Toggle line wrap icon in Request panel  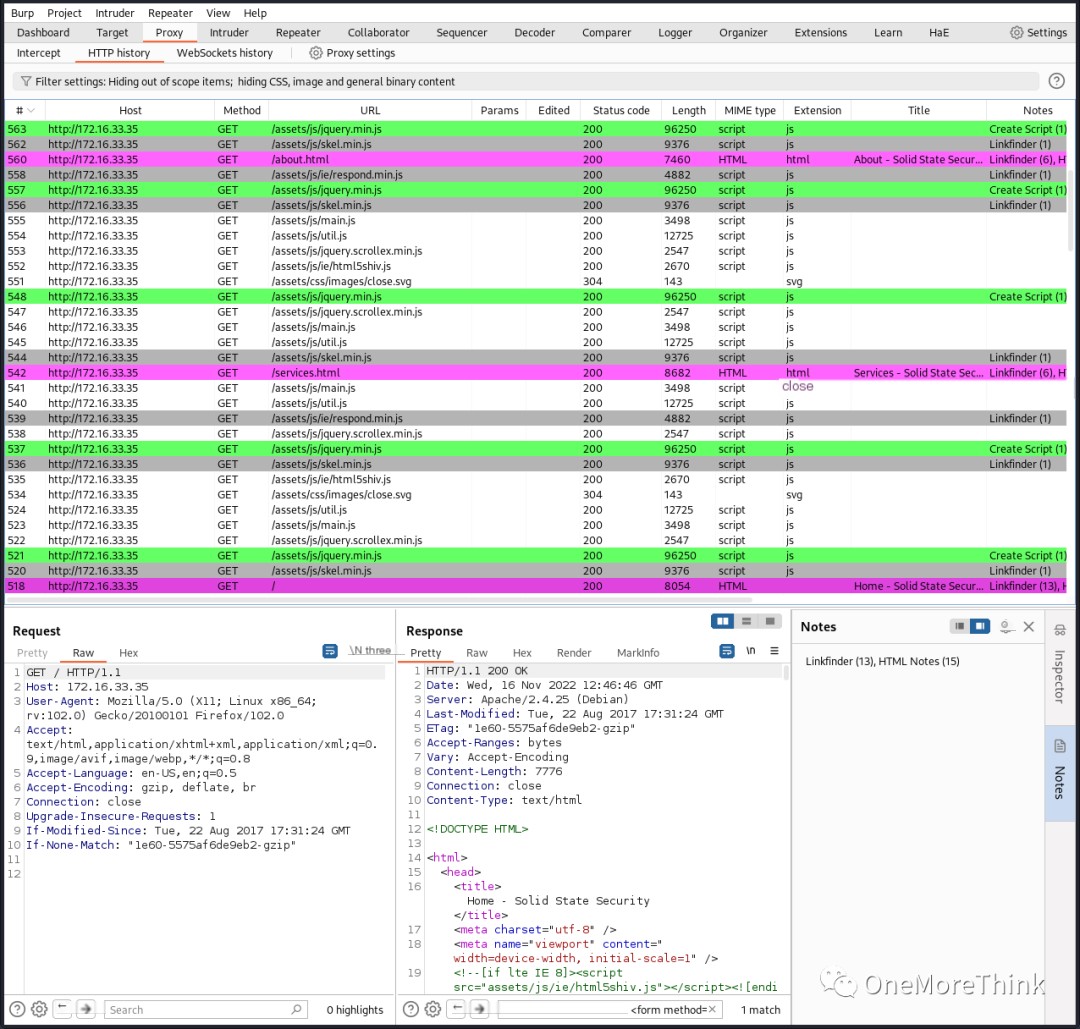coord(330,651)
